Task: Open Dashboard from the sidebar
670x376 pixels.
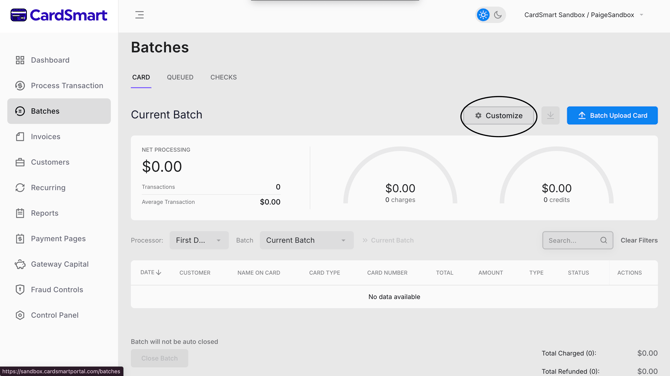Action: coord(50,60)
